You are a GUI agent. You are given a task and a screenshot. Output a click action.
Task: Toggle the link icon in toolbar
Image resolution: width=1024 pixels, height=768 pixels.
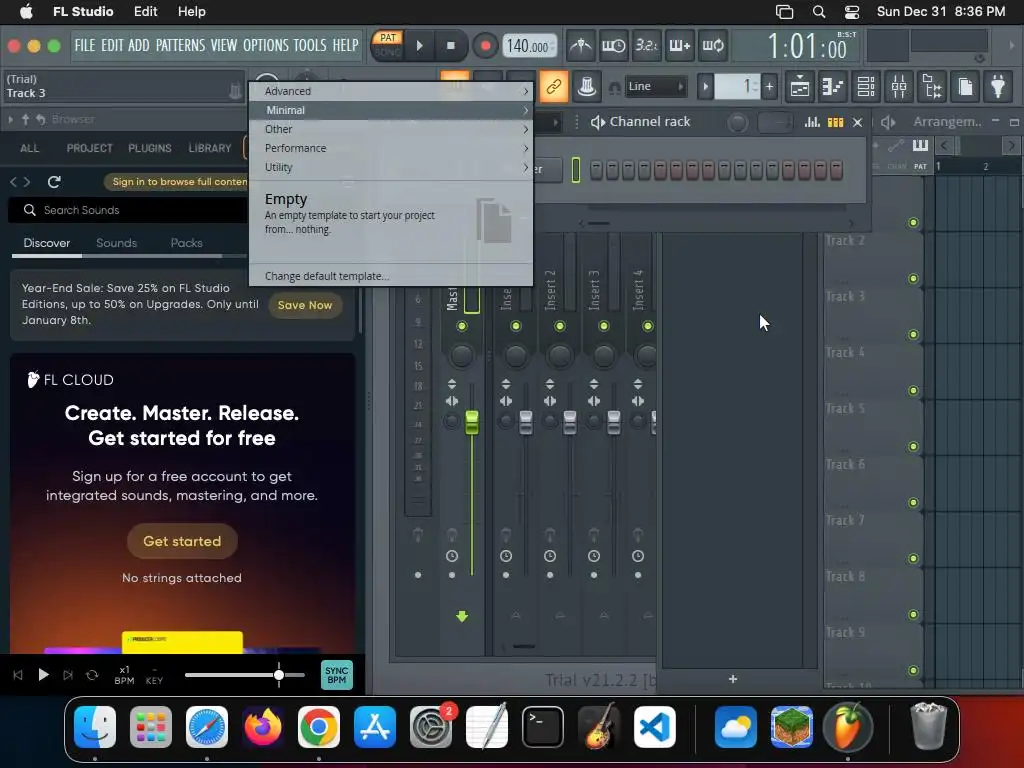pyautogui.click(x=554, y=86)
